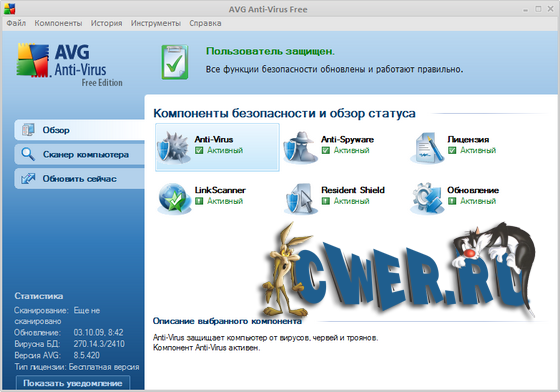Click the magnifier scanner icon
The height and width of the screenshot is (392, 560).
pos(28,154)
